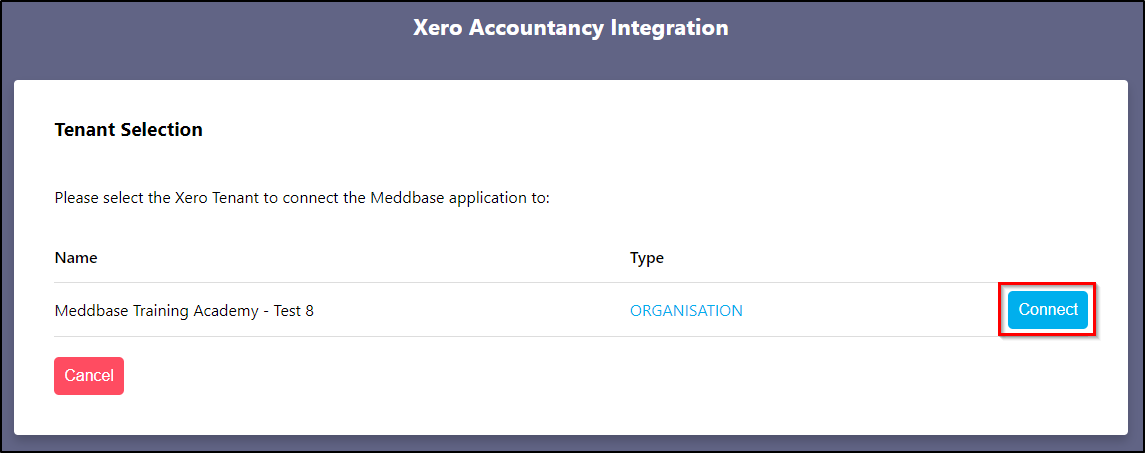Click the word 'Selection' in the section heading
This screenshot has width=1145, height=453.
point(162,130)
